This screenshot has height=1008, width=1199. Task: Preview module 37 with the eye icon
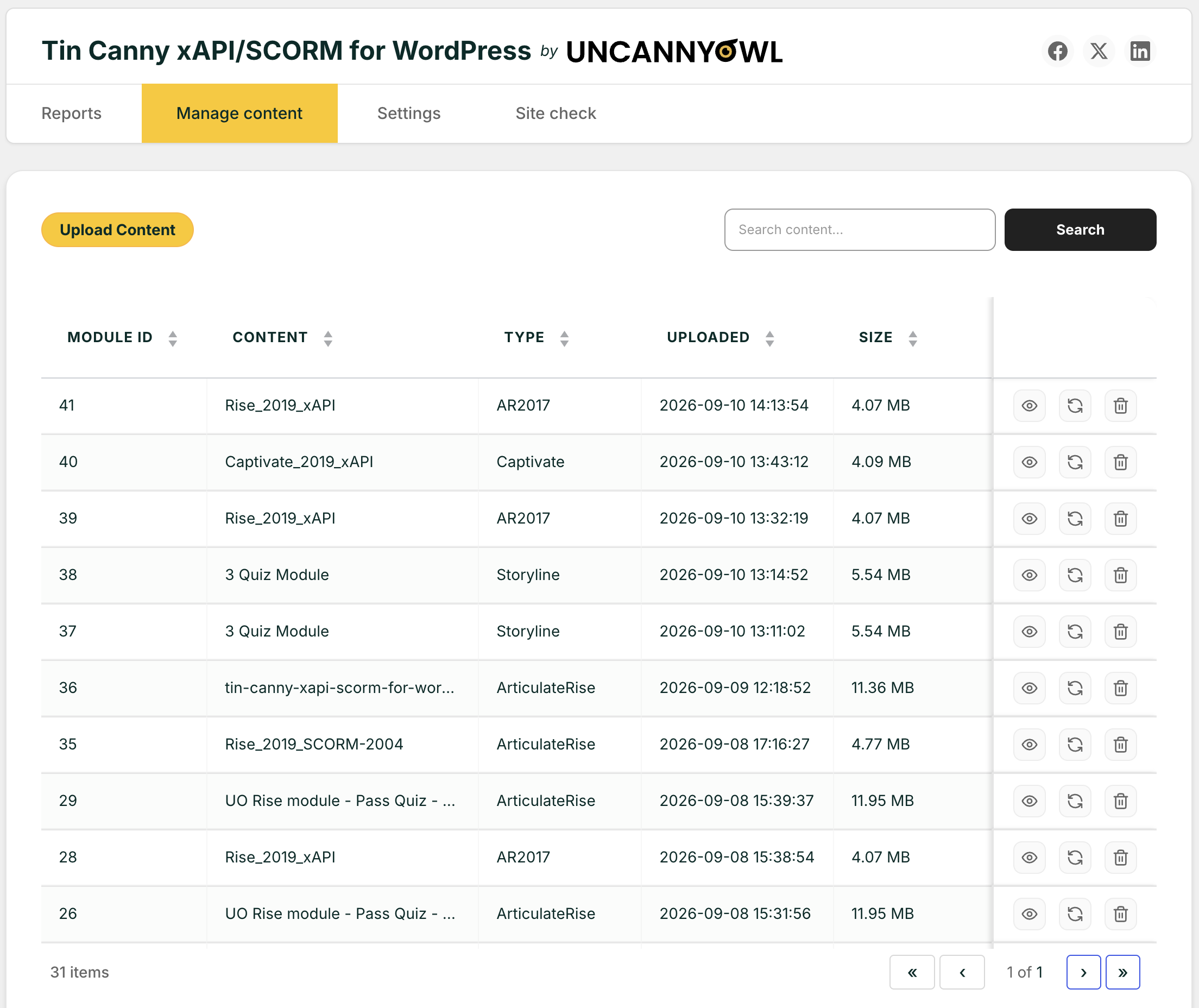pos(1030,632)
